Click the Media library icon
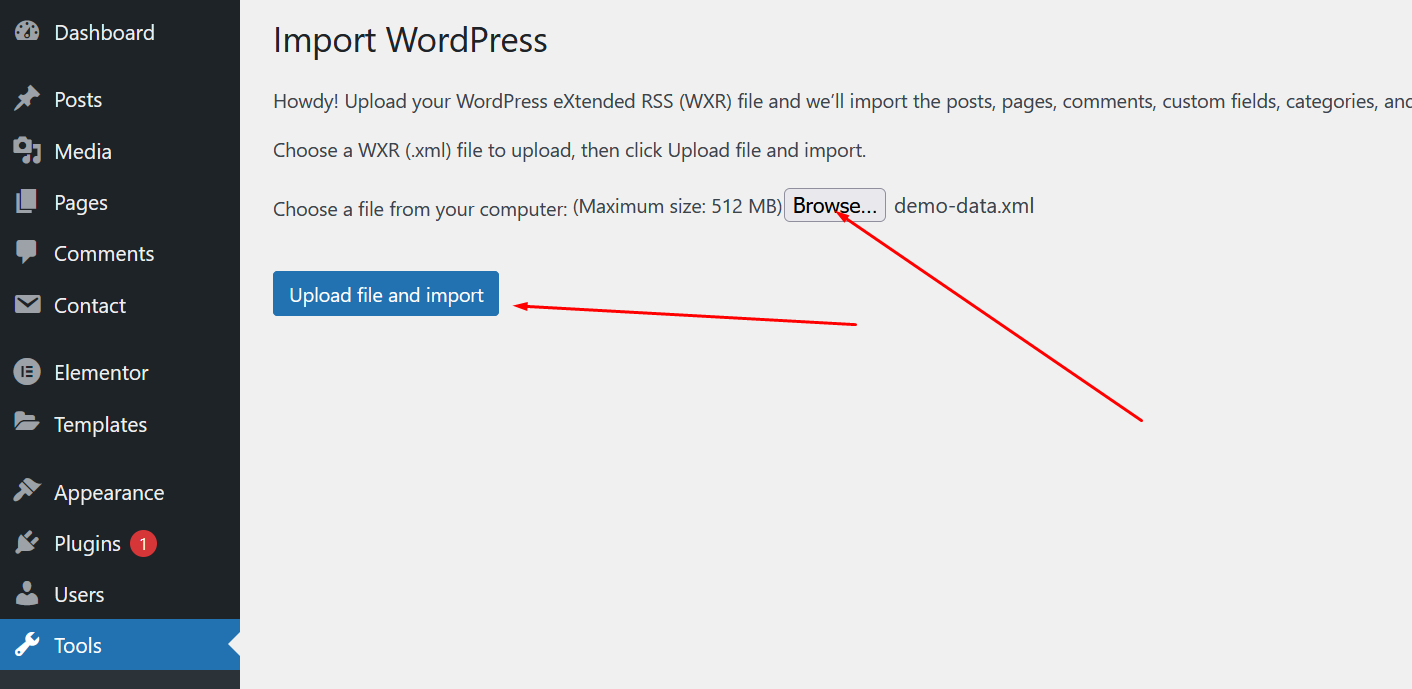 click(27, 151)
